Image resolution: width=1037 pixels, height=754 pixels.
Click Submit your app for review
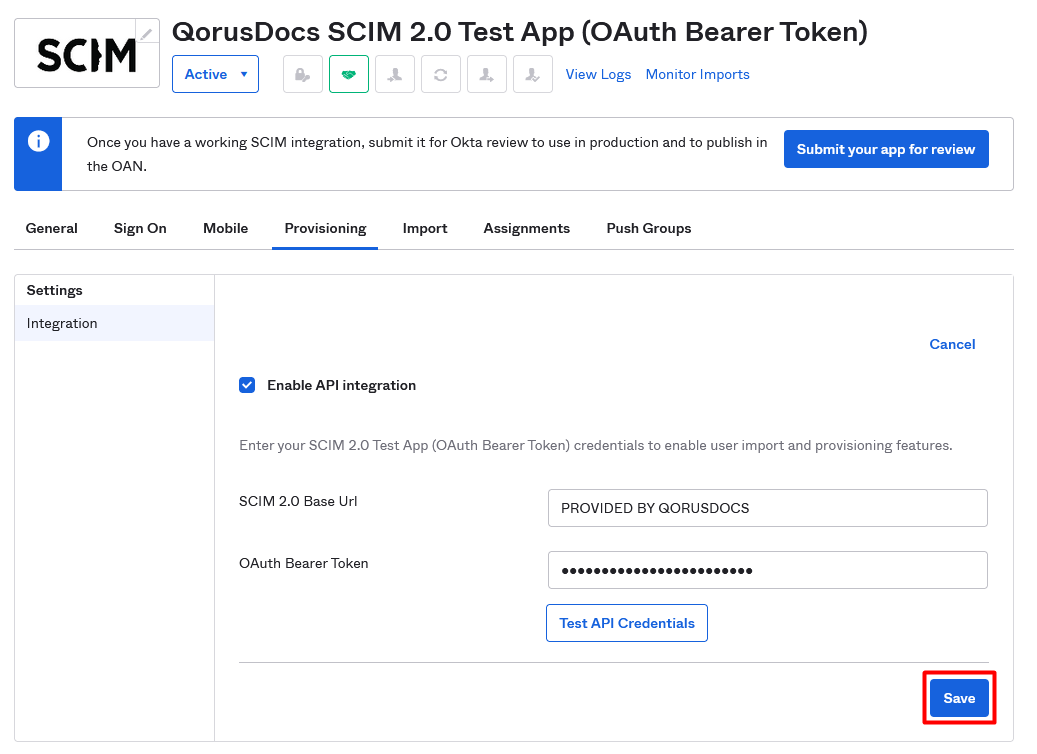pyautogui.click(x=886, y=149)
